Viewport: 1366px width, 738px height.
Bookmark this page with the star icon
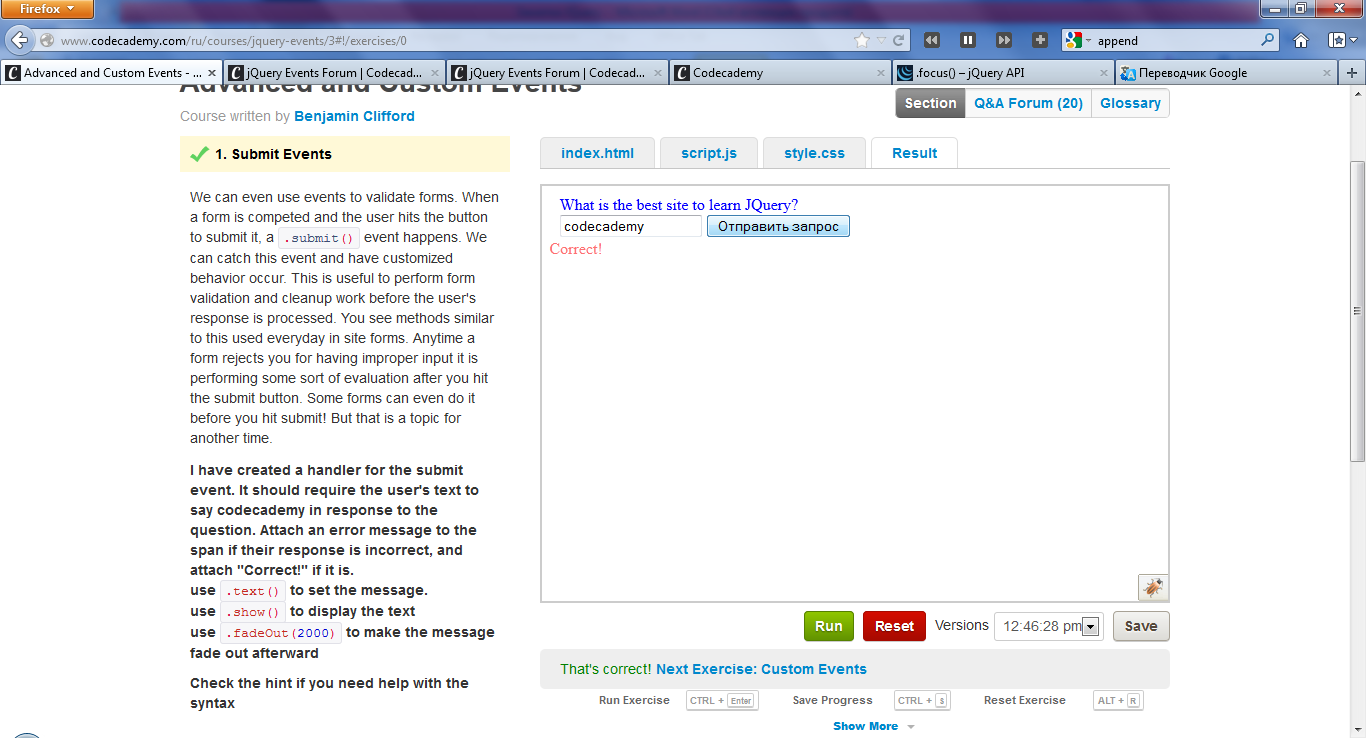pyautogui.click(x=862, y=41)
